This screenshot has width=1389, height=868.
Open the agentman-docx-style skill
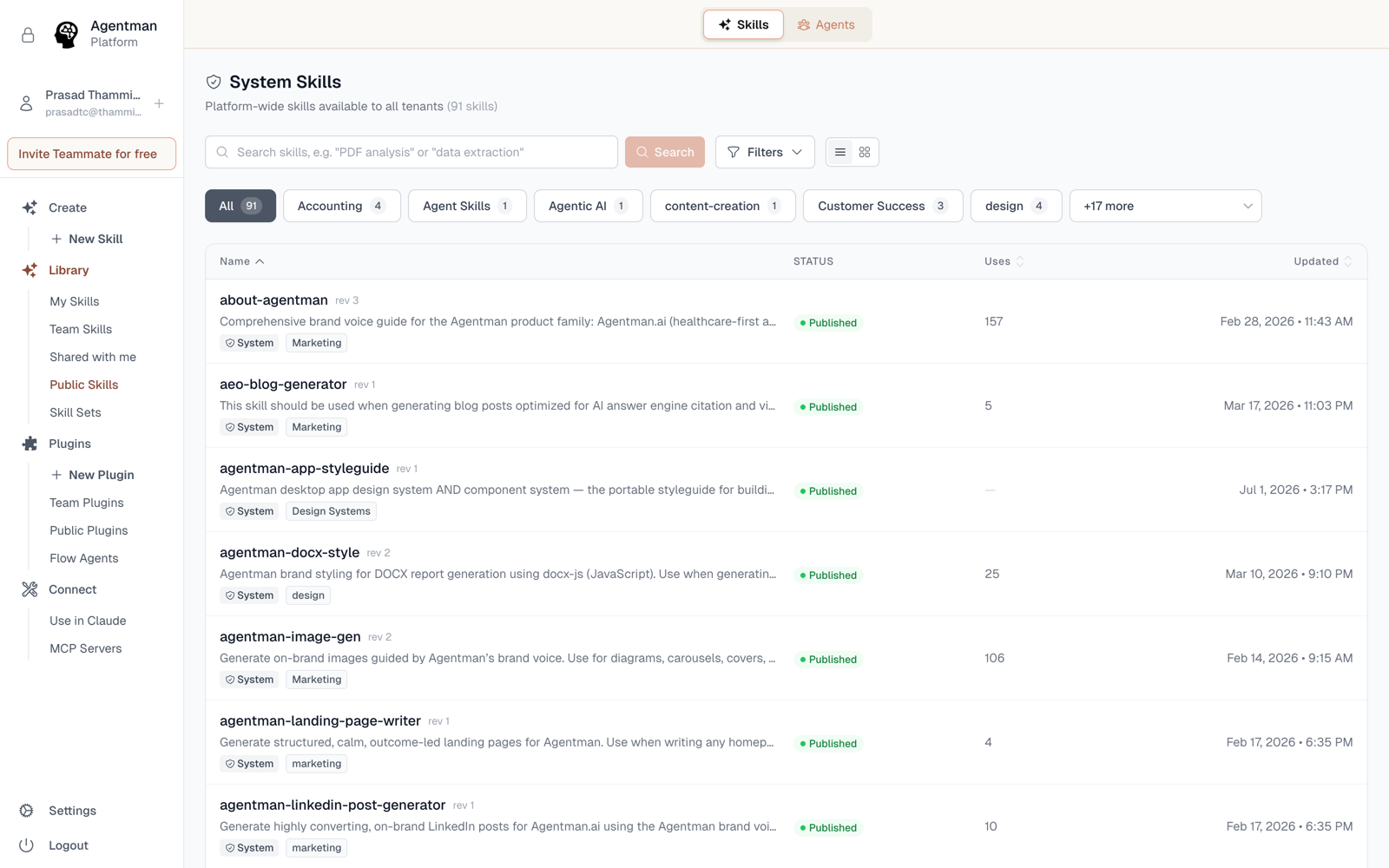289,552
